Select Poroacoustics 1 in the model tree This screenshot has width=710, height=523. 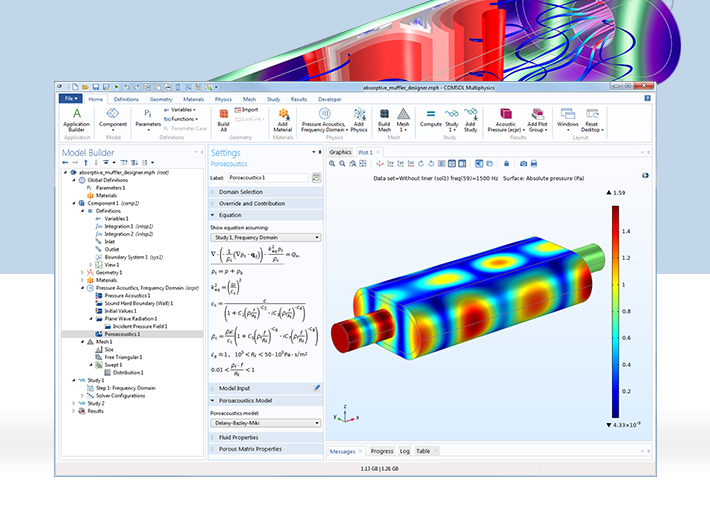click(x=122, y=334)
